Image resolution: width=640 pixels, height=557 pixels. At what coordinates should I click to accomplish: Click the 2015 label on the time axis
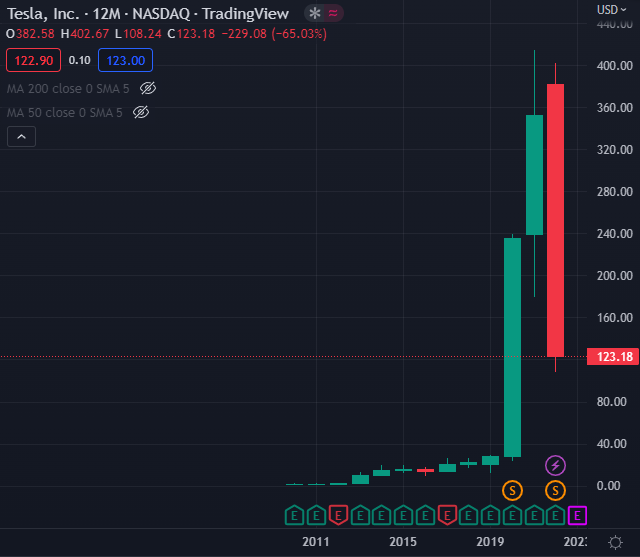pos(403,542)
